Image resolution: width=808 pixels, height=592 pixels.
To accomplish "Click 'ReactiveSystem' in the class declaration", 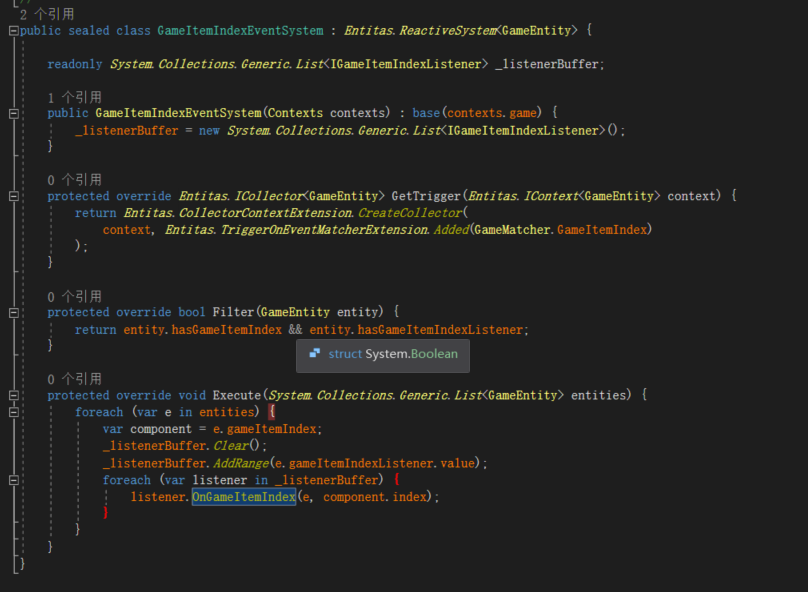I will pos(448,31).
